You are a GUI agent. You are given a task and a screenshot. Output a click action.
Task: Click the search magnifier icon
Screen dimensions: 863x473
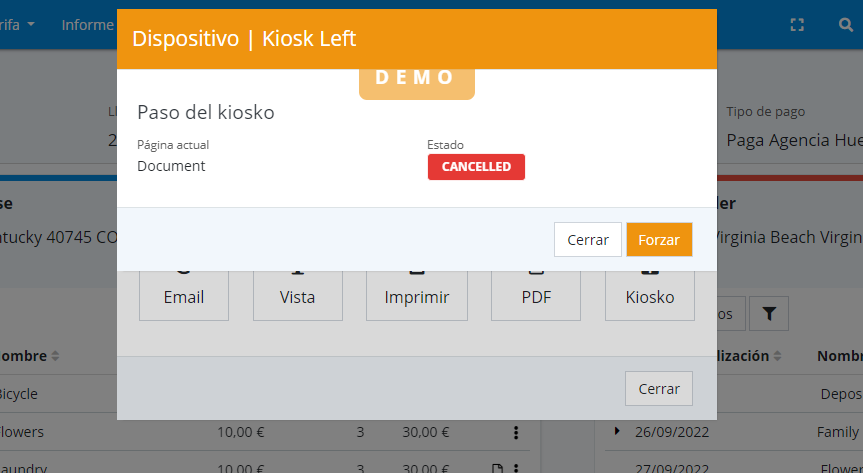coord(846,25)
